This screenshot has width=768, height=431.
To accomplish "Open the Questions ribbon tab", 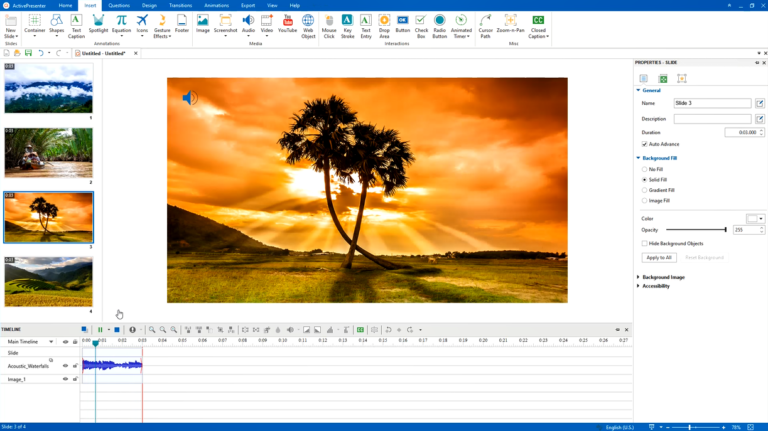I will (x=119, y=5).
